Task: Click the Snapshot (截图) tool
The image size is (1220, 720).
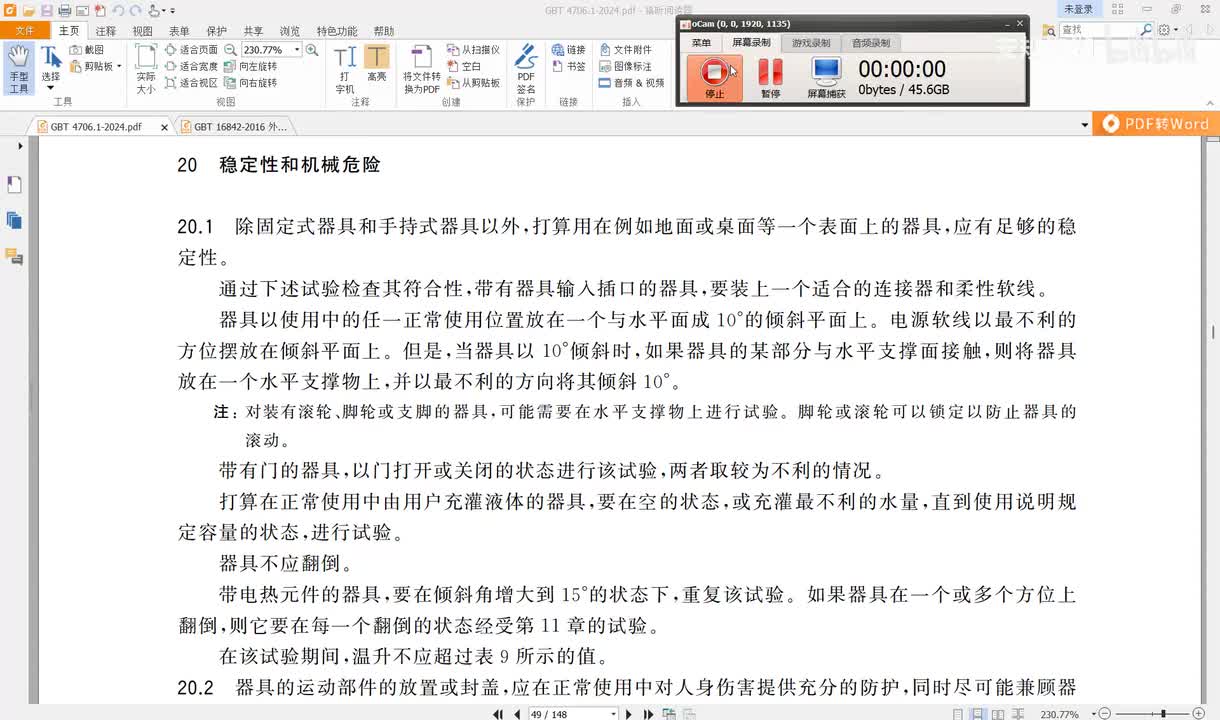Action: [87, 49]
